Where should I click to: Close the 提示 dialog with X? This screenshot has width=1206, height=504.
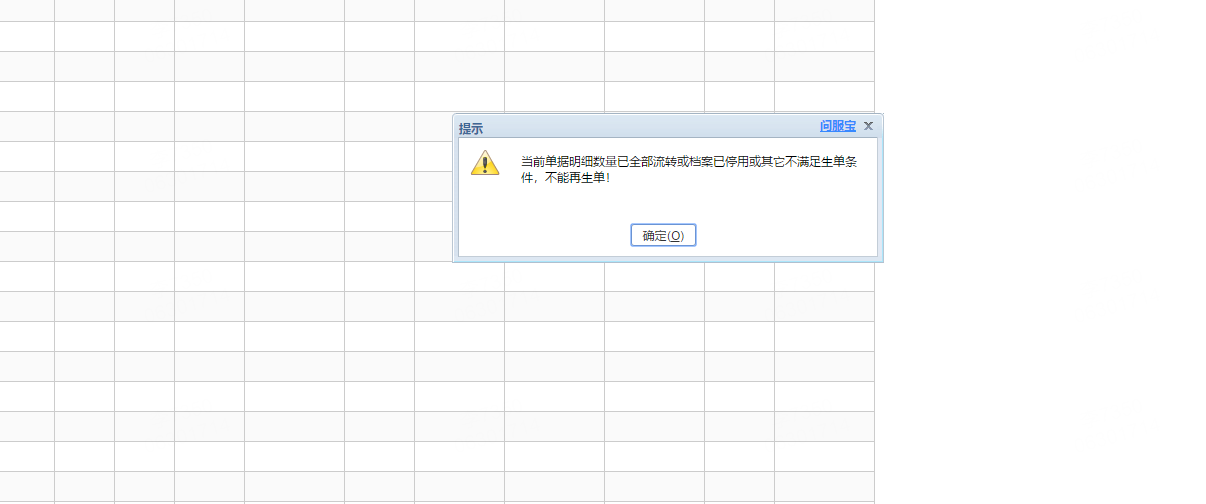(868, 126)
